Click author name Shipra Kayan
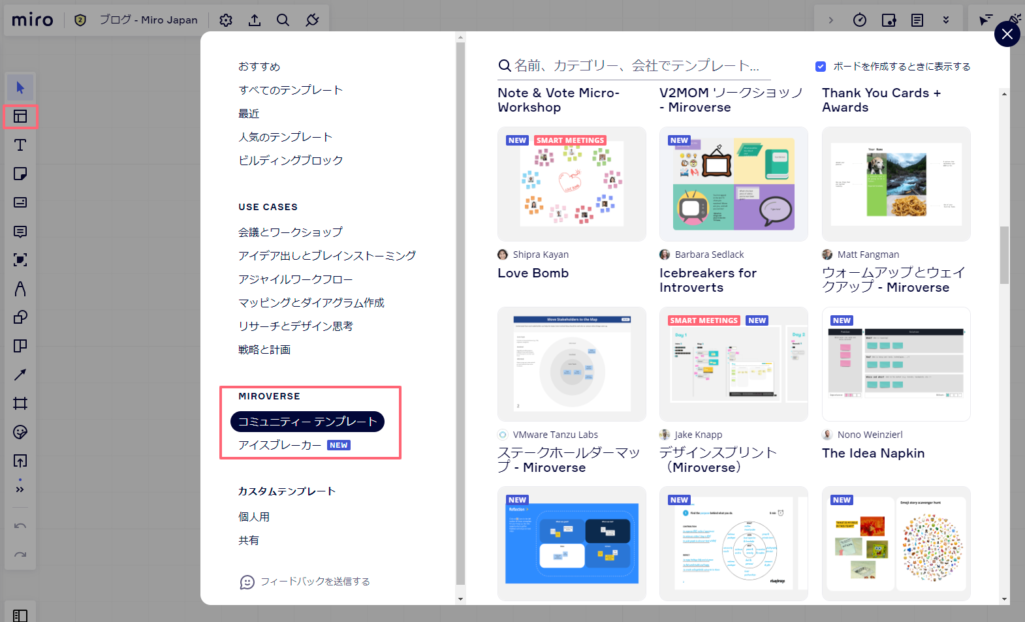This screenshot has width=1025, height=622. 540,254
